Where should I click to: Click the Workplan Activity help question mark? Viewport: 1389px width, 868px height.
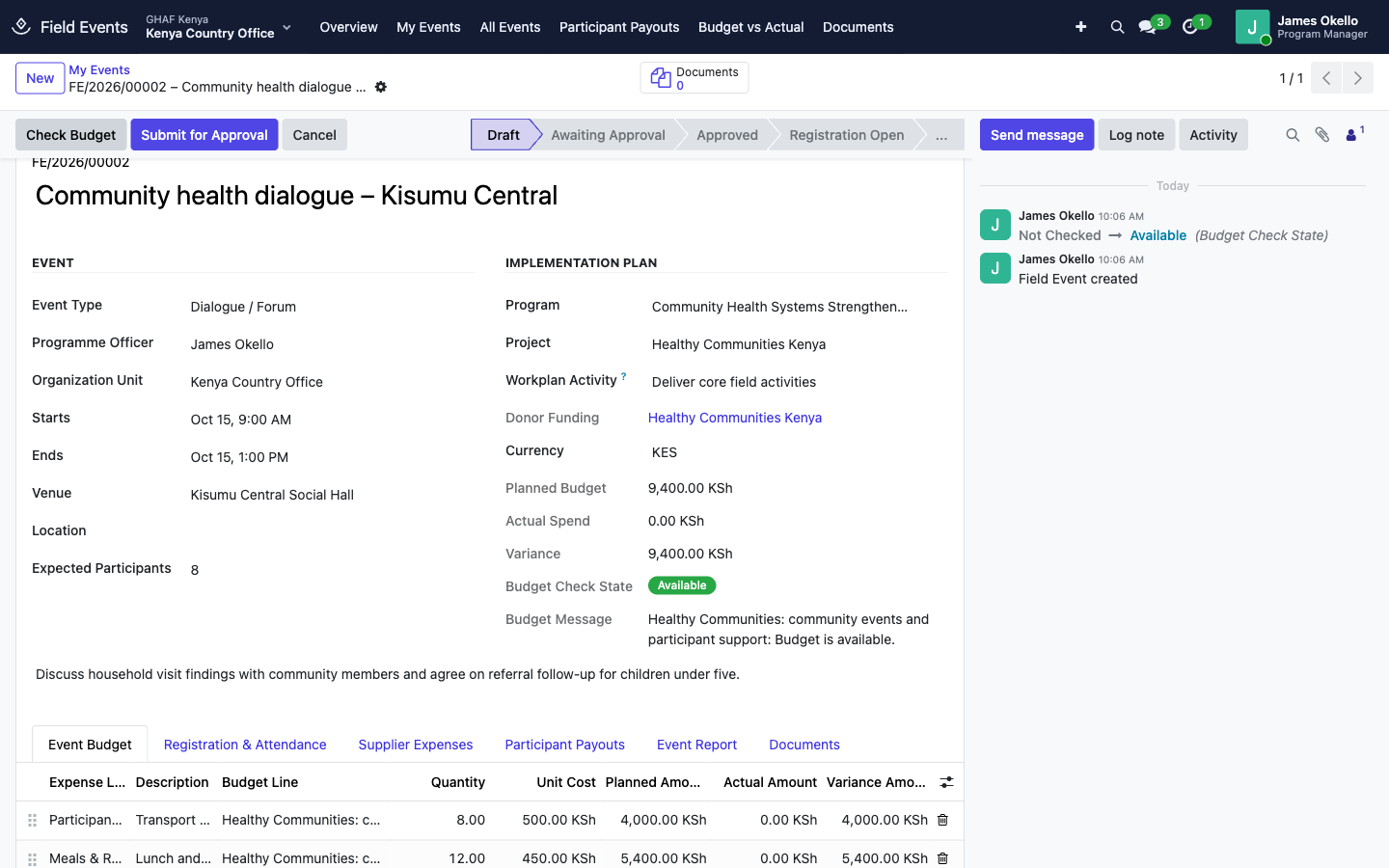pos(623,376)
